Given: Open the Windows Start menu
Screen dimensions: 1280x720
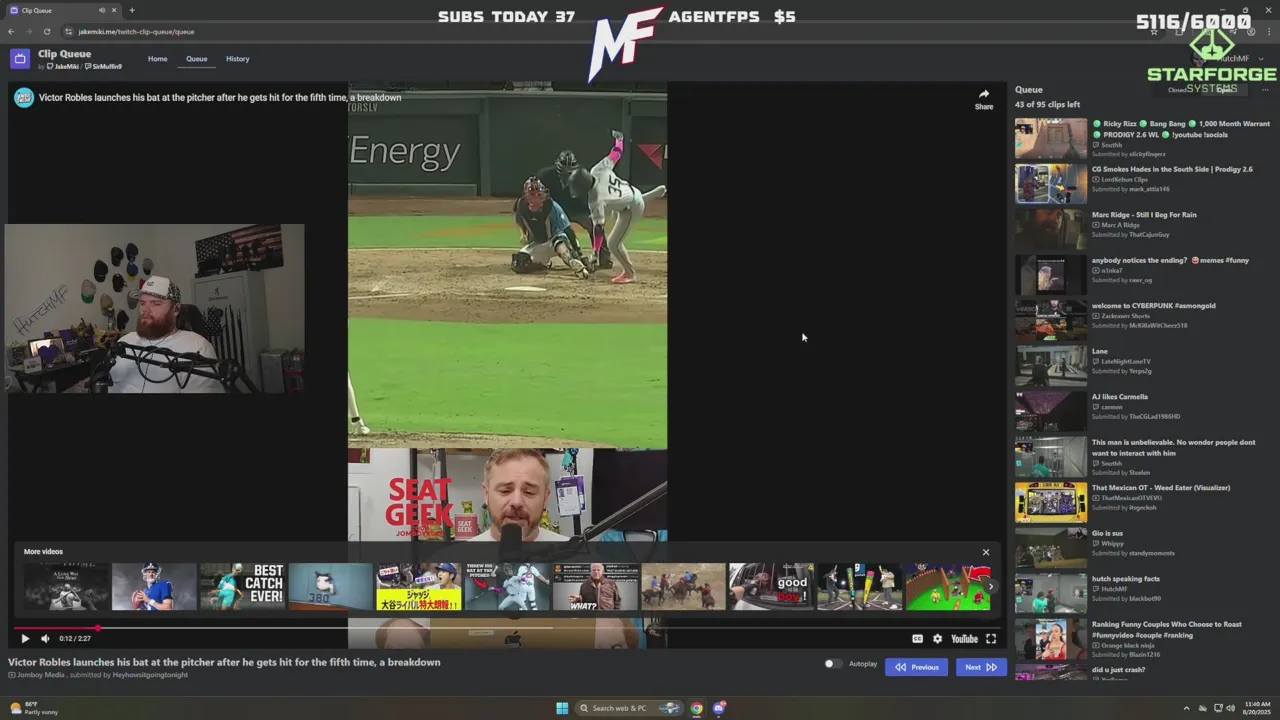Looking at the screenshot, I should (562, 708).
